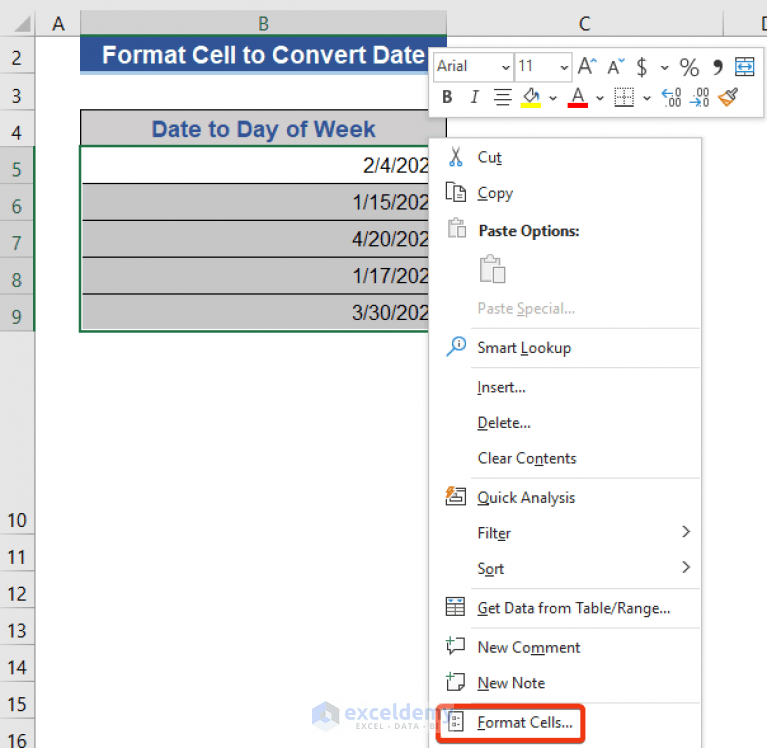Click the New Comment bubble icon
767x748 pixels.
coord(455,646)
